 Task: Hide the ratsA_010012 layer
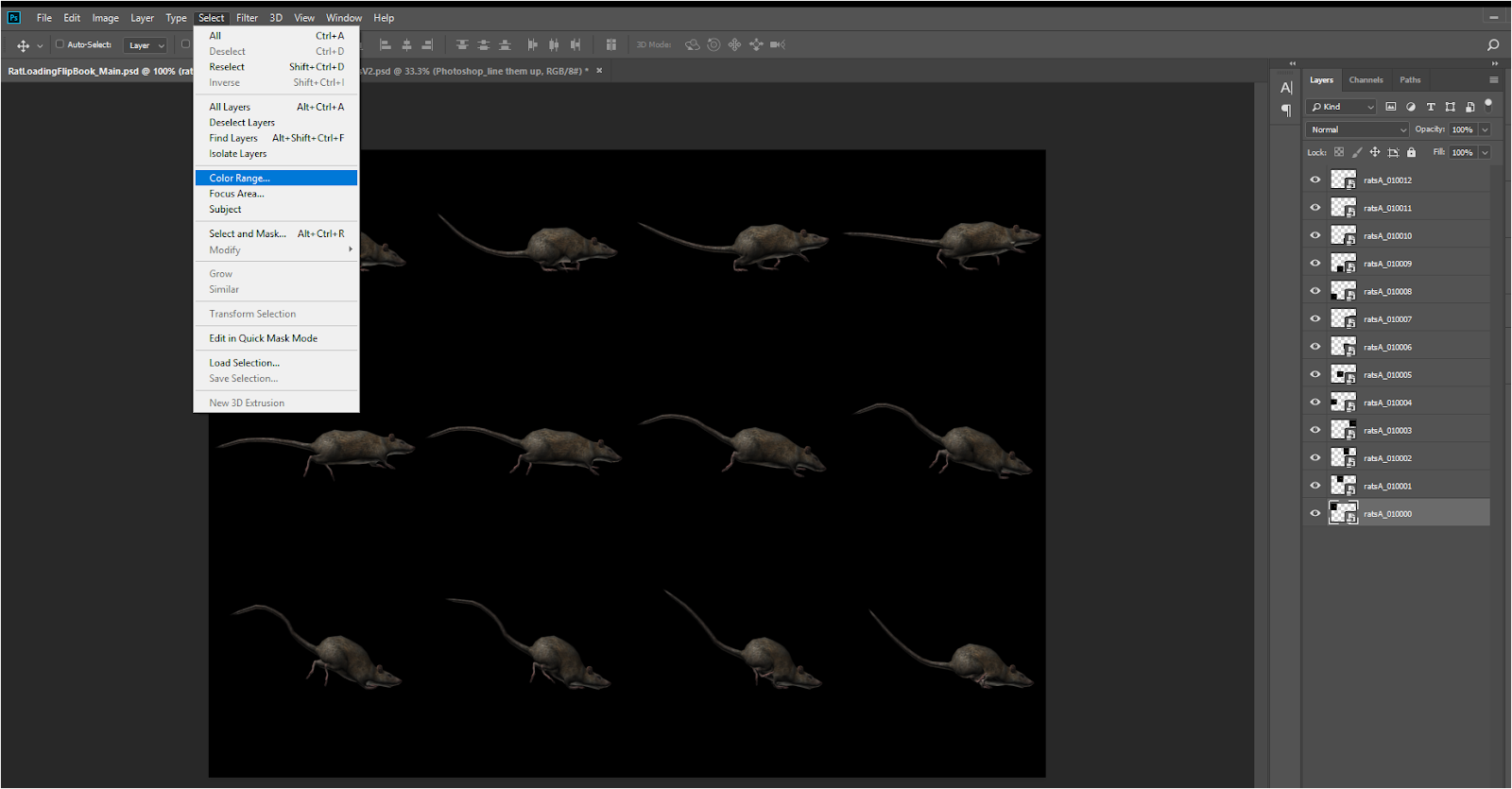(x=1314, y=180)
